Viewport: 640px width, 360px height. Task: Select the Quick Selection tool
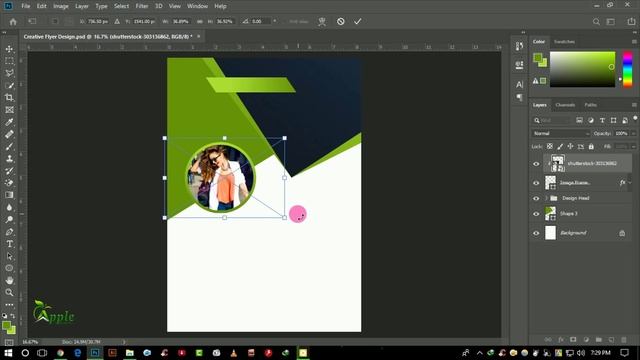pos(9,86)
